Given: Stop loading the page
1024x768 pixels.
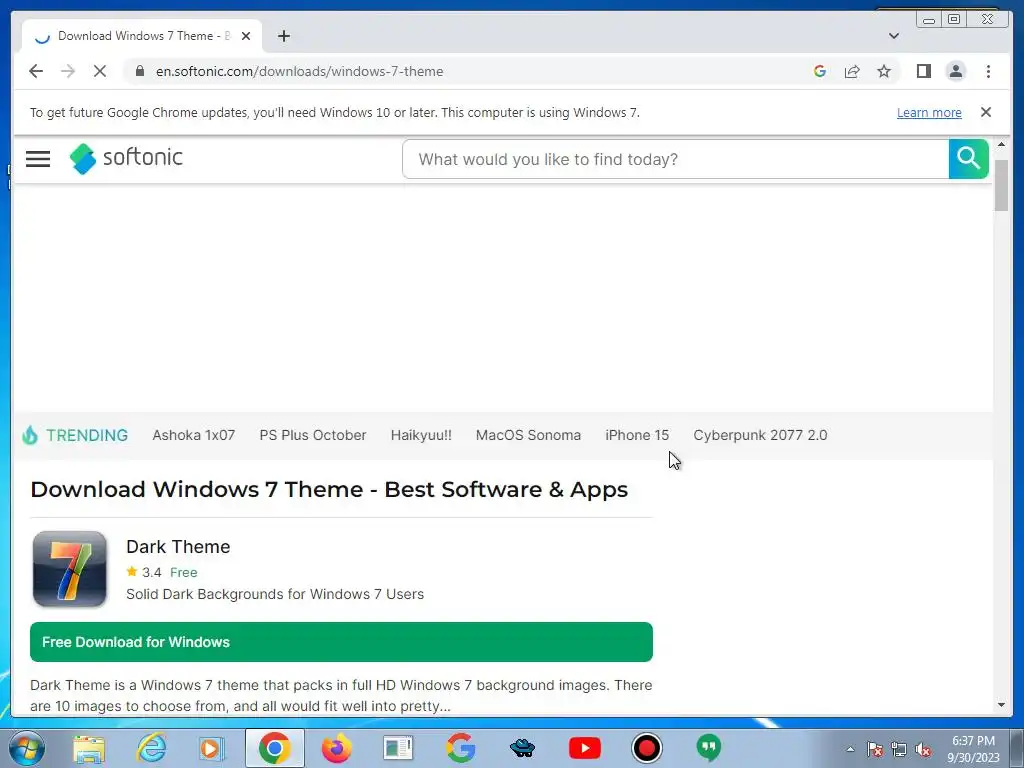Looking at the screenshot, I should tap(100, 71).
